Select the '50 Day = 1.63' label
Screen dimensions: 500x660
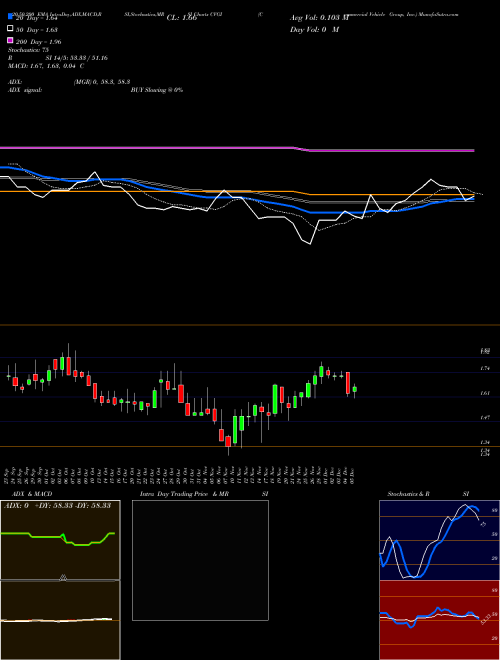pyautogui.click(x=37, y=29)
